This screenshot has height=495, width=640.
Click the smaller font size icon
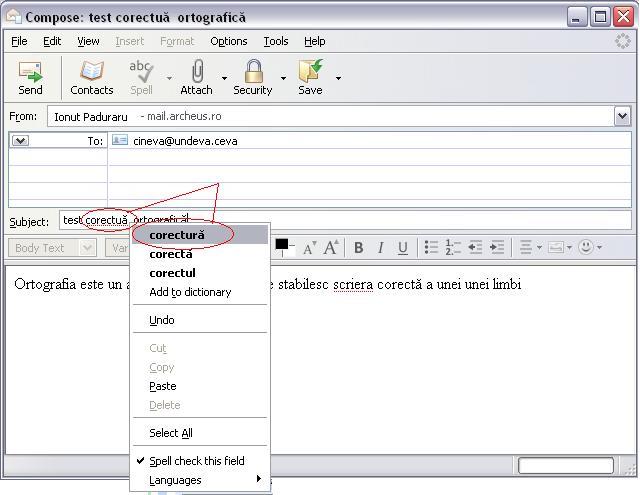(x=309, y=248)
